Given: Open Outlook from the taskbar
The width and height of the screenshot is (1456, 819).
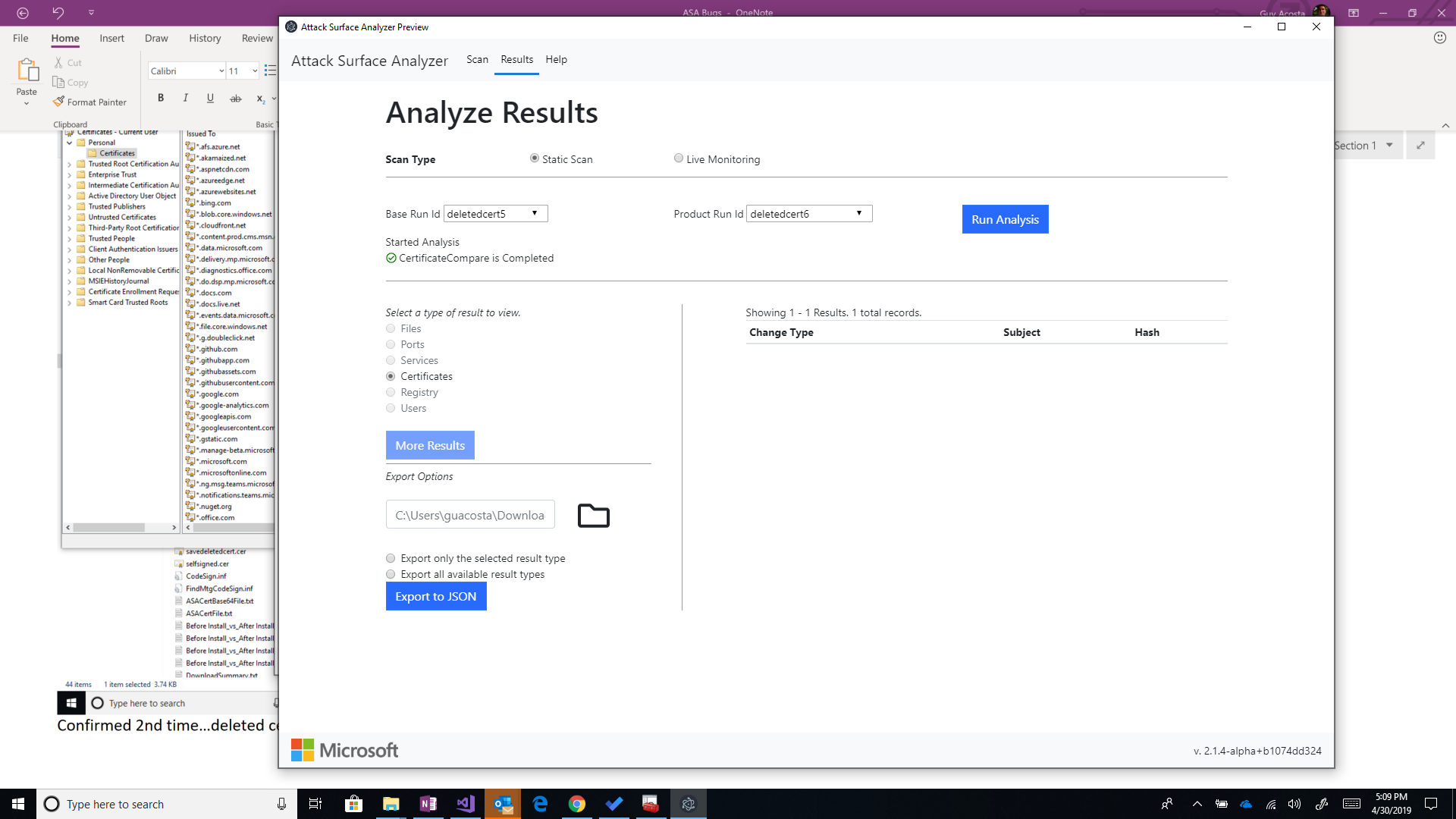Looking at the screenshot, I should point(503,803).
